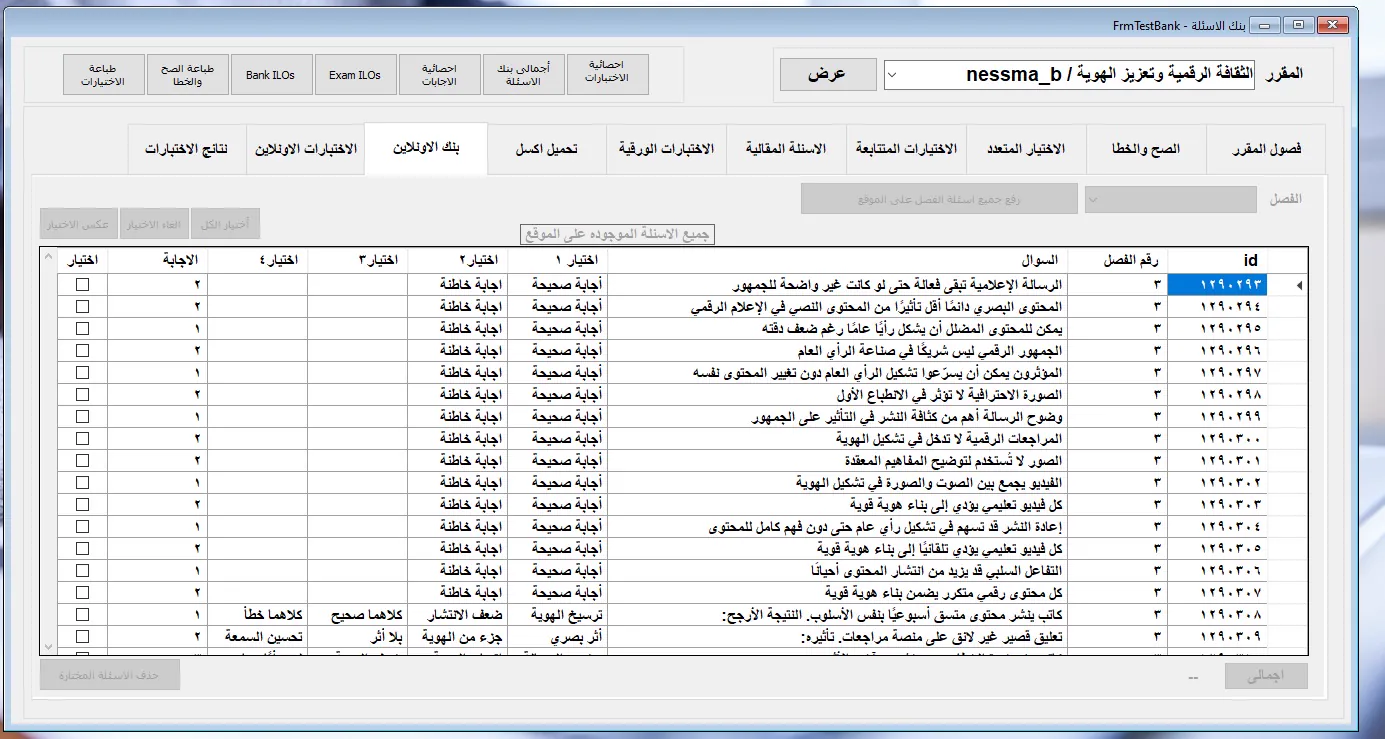This screenshot has width=1385, height=739.
Task: Click the احصائية الاختبارات button
Action: pyautogui.click(x=608, y=74)
